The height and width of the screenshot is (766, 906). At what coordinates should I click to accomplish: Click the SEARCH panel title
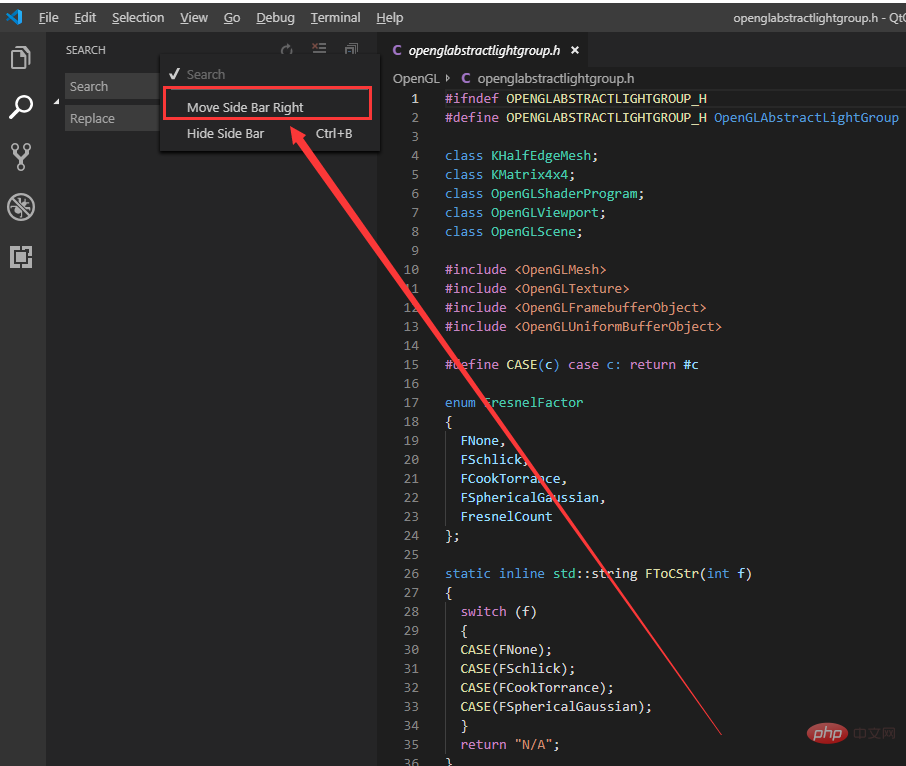coord(86,50)
